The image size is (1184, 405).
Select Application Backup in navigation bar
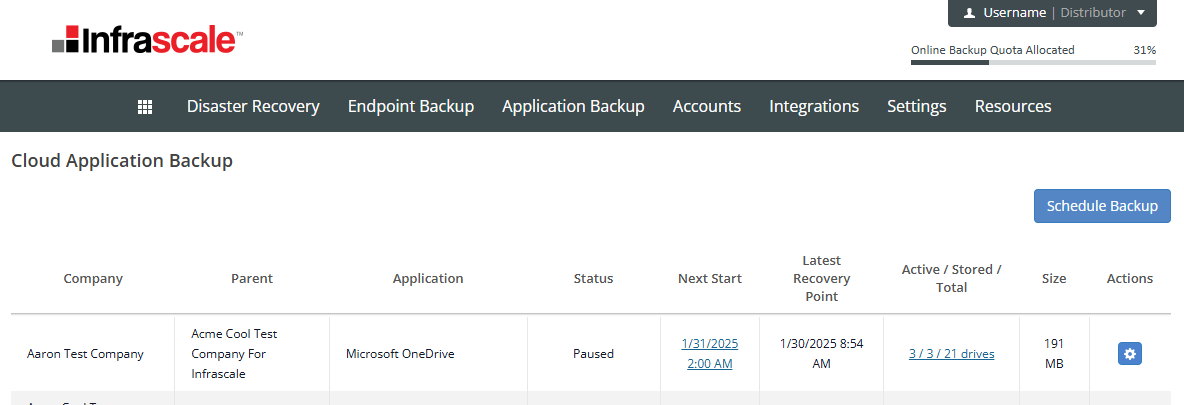pos(573,106)
